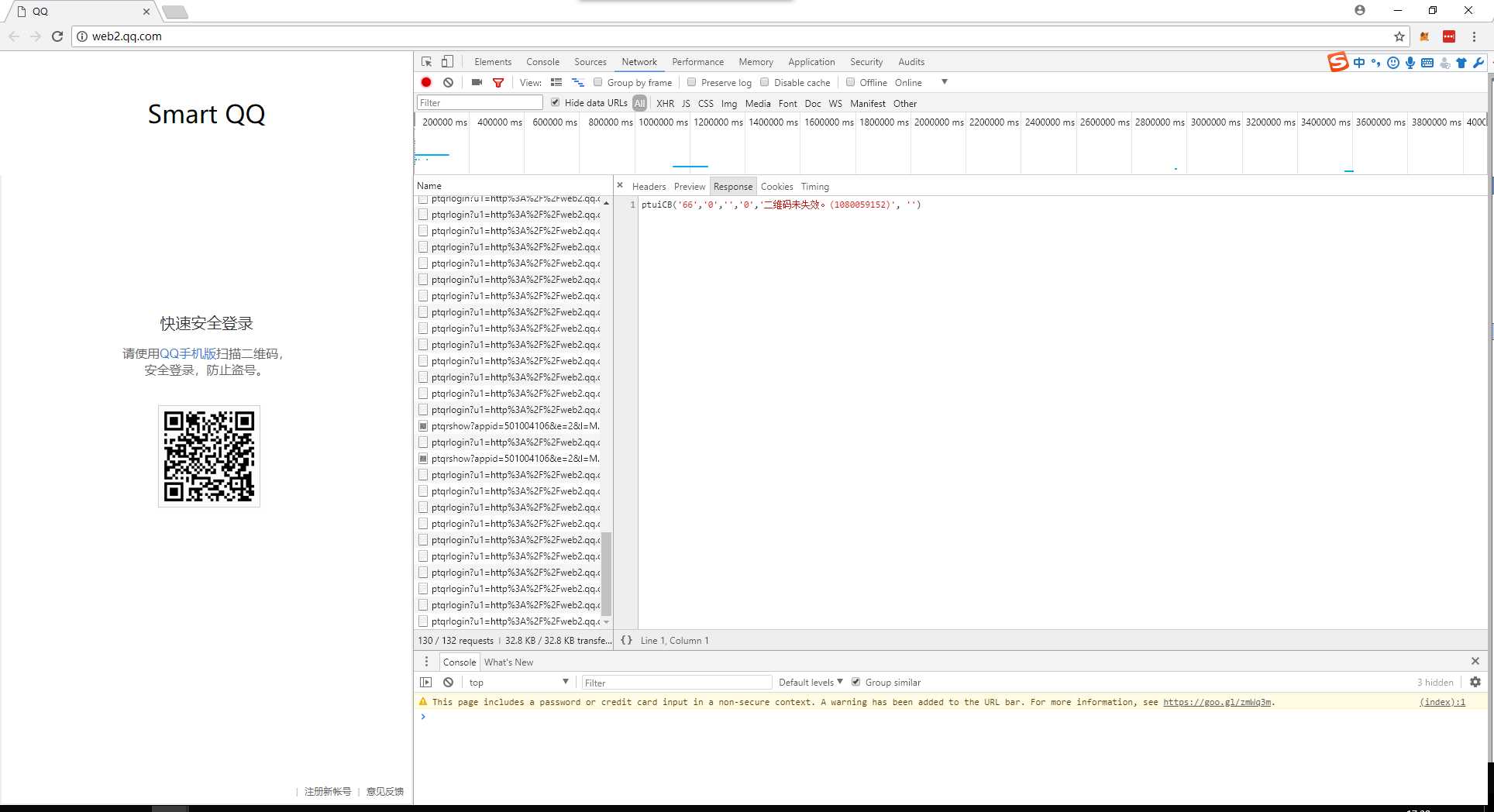The width and height of the screenshot is (1494, 812).
Task: Click the red extension icon in toolbar
Action: click(x=1449, y=36)
